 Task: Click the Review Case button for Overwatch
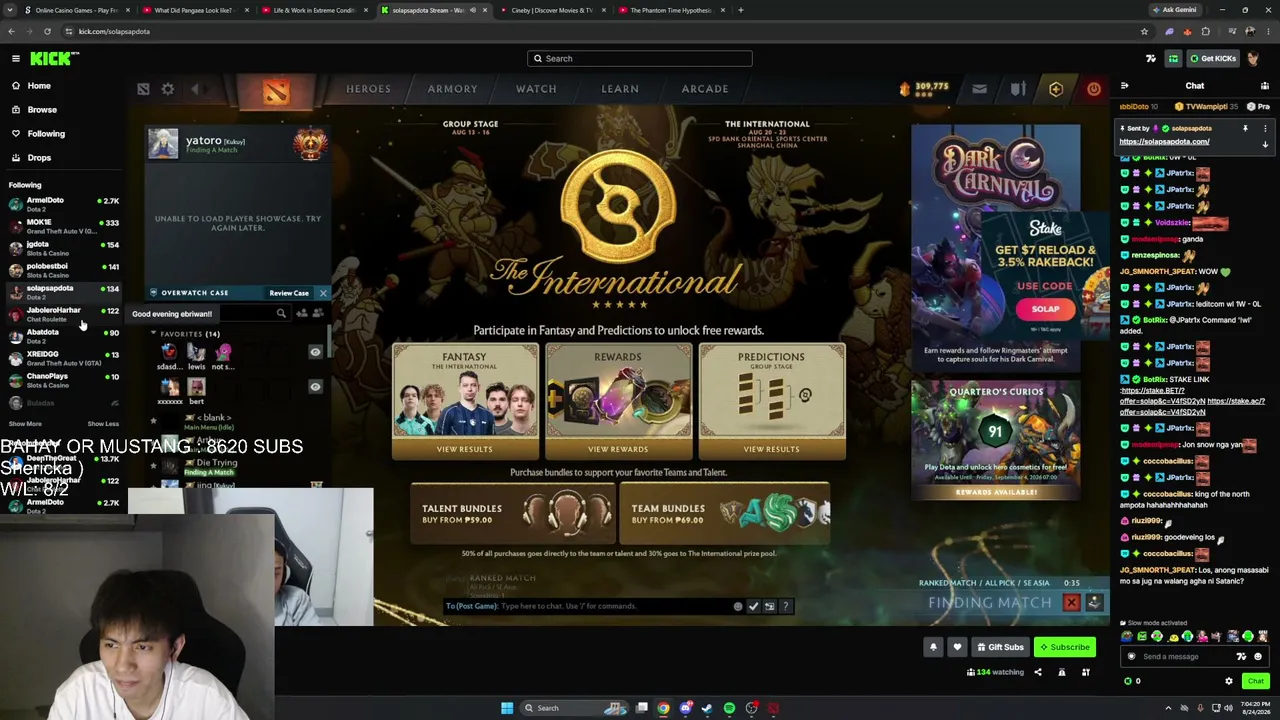point(289,293)
